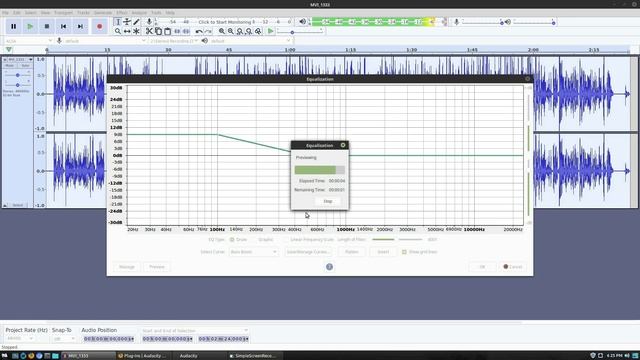This screenshot has height=360, width=640.
Task: Click the Flatten button
Action: pos(351,252)
